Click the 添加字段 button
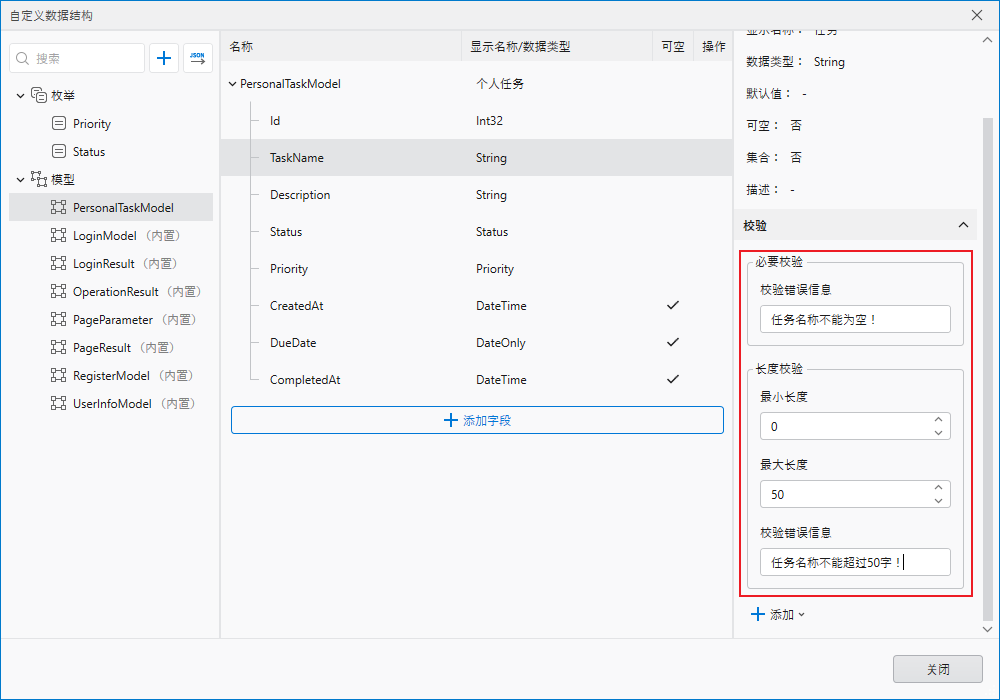1000x700 pixels. click(477, 421)
